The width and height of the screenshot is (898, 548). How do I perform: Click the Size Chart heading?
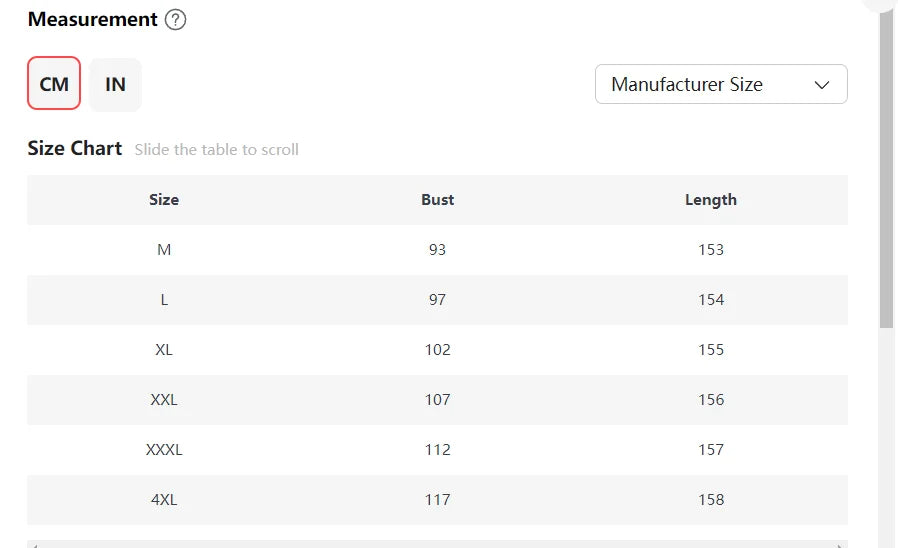coord(75,149)
